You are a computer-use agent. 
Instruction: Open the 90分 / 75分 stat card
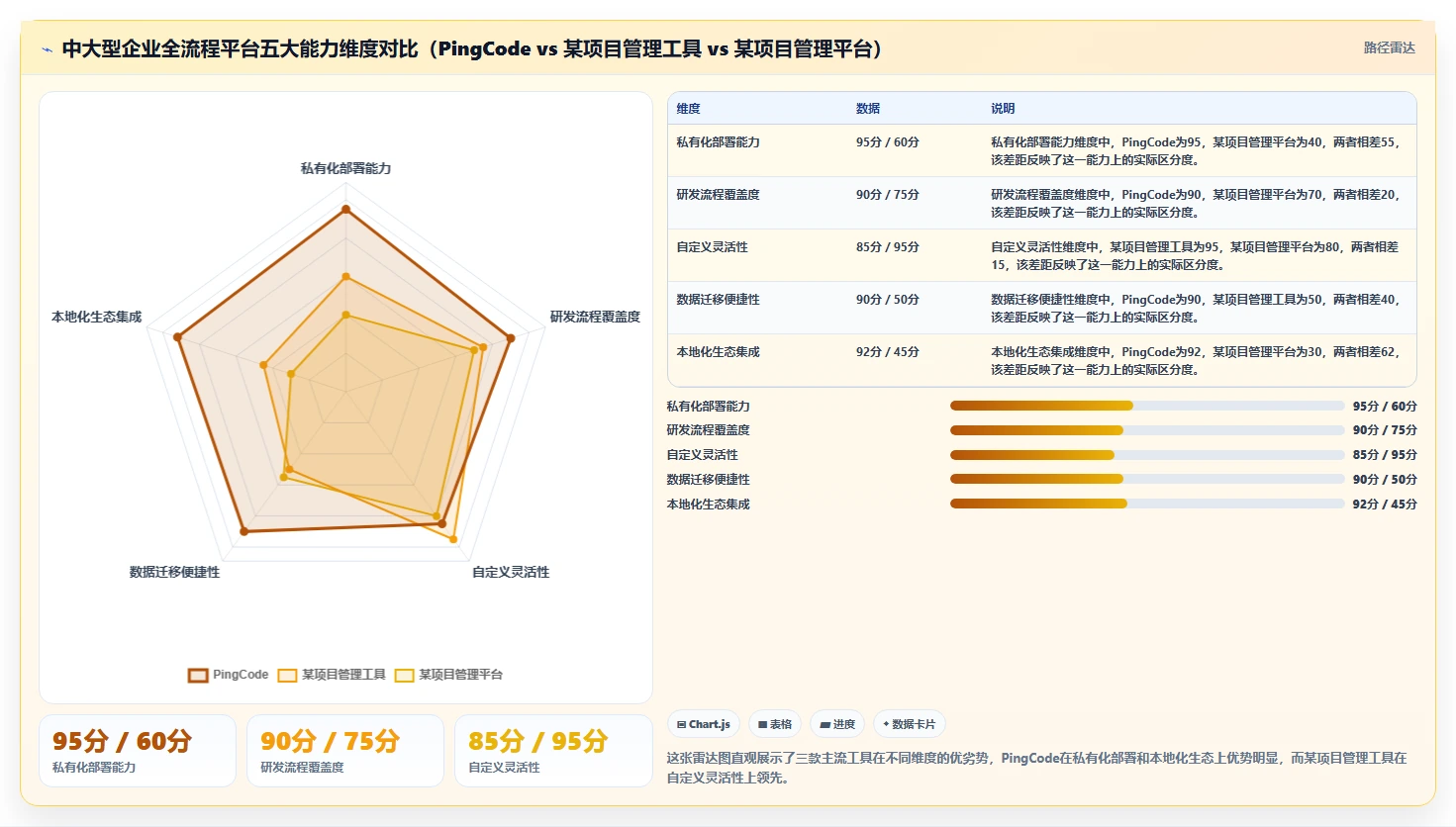click(345, 751)
